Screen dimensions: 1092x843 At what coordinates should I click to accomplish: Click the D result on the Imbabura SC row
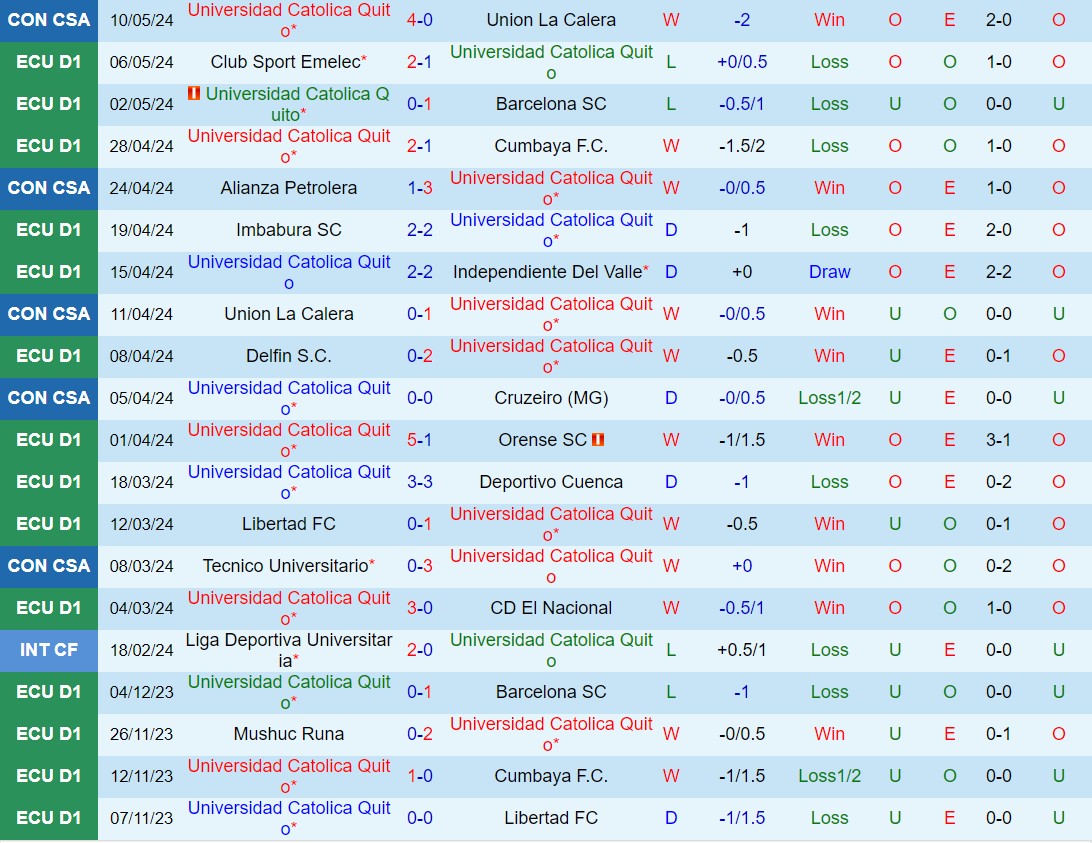coord(671,230)
